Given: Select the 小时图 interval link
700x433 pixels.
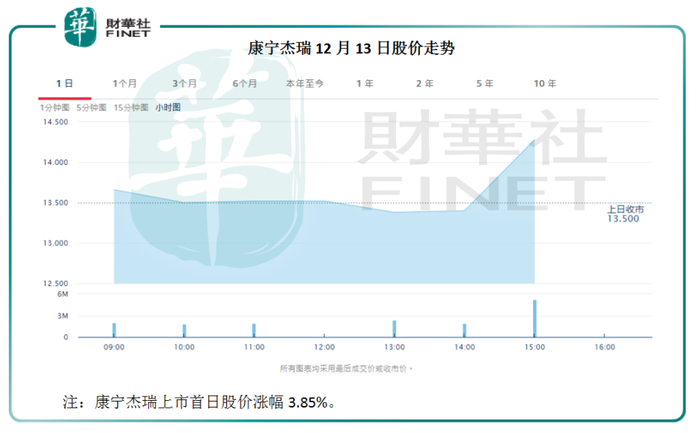Looking at the screenshot, I should pyautogui.click(x=168, y=108).
